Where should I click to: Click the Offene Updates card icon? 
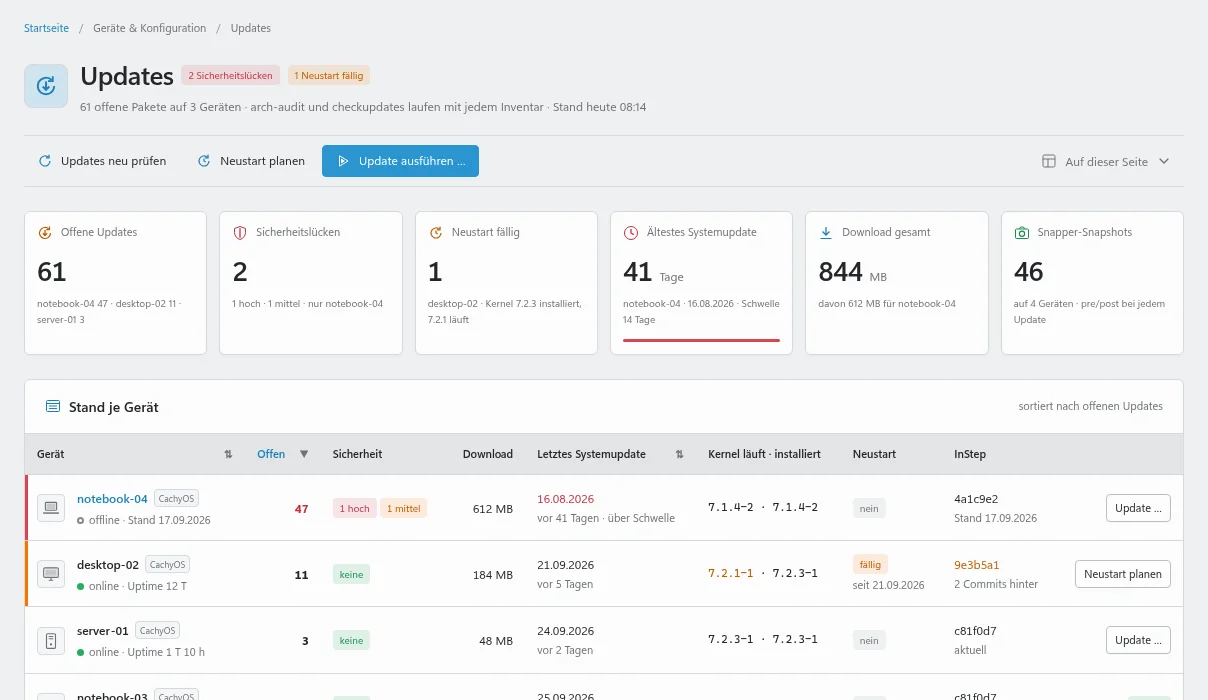(x=44, y=232)
